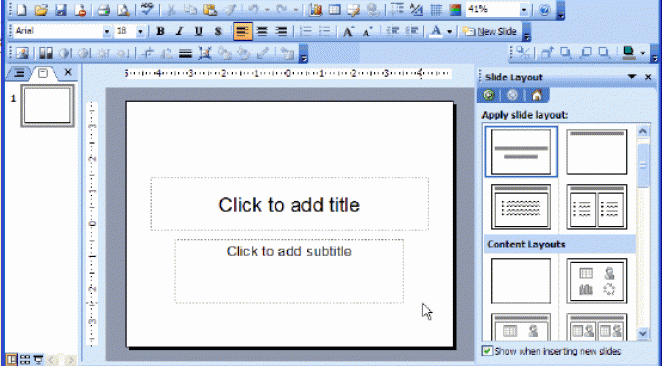Screen dimensions: 662x366
Task: Go to Slide Layout task pane home
Action: pyautogui.click(x=537, y=95)
